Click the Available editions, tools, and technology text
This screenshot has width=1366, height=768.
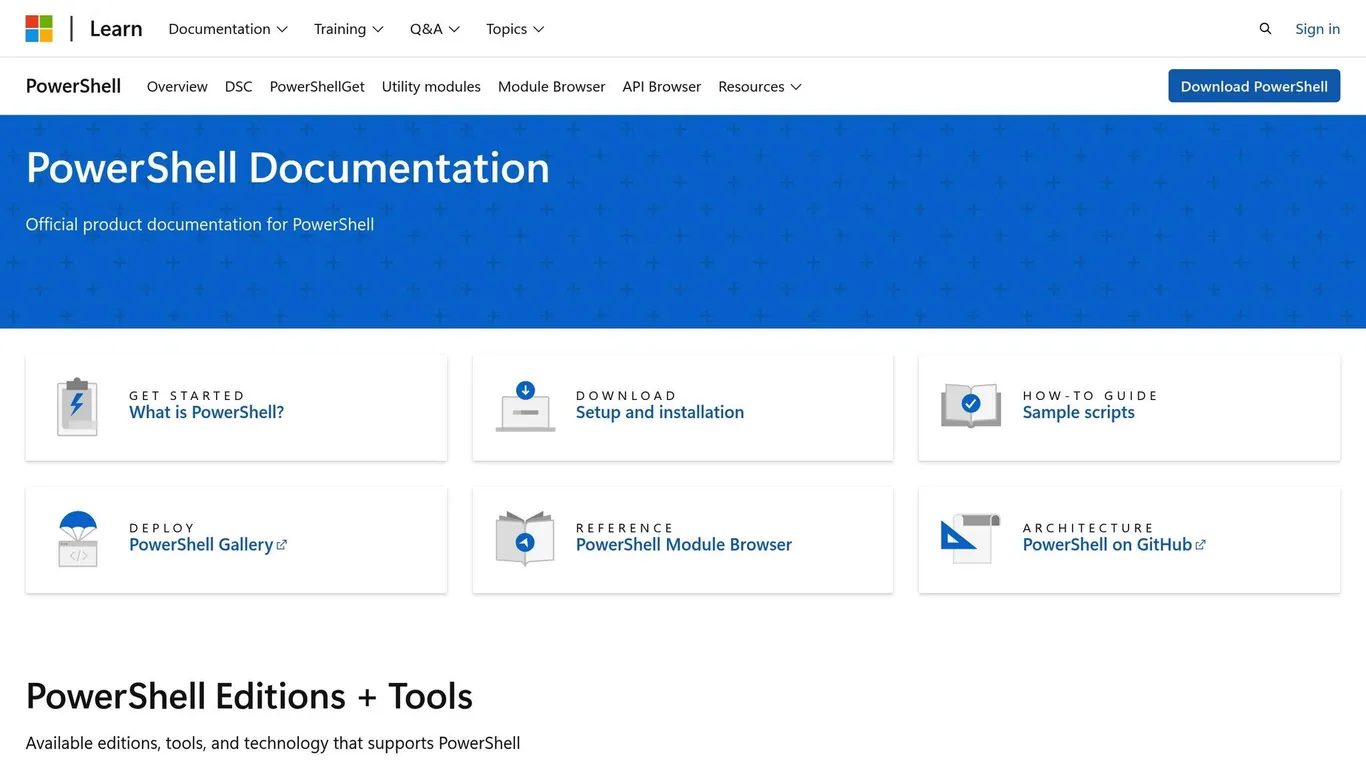[x=273, y=743]
